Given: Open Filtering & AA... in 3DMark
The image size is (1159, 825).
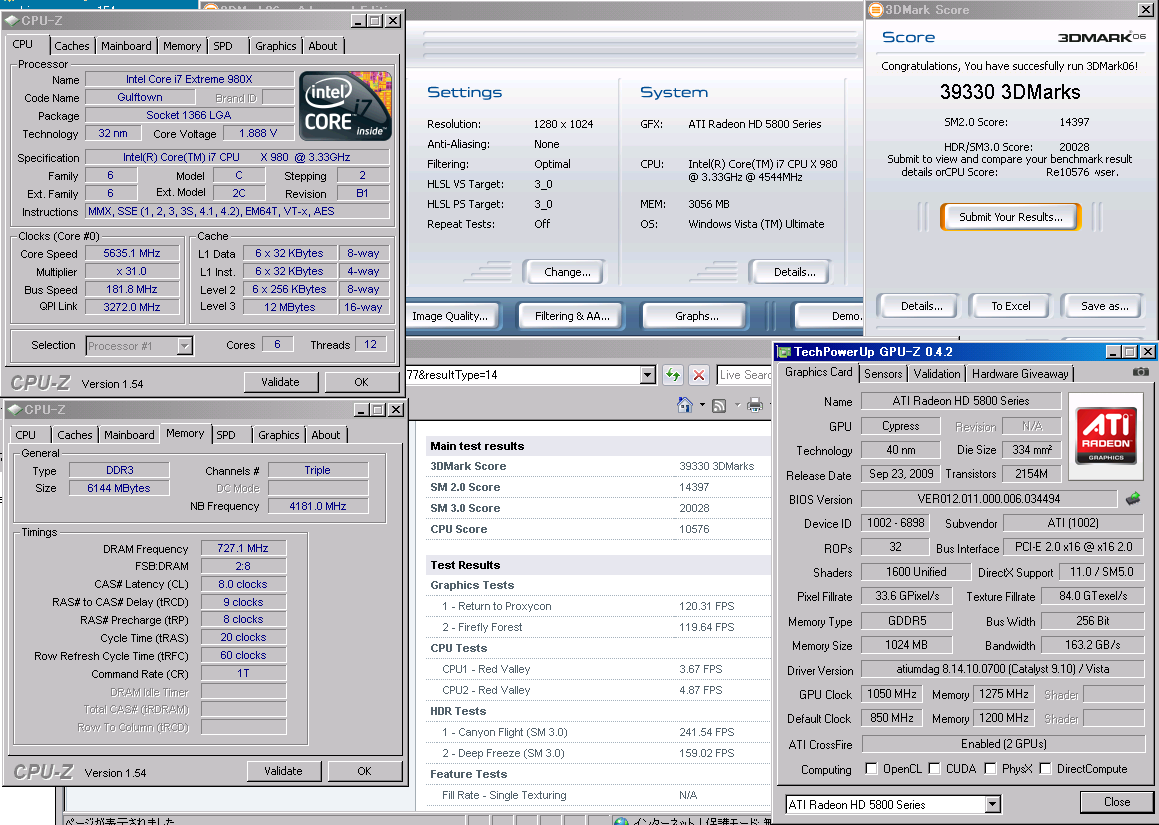Looking at the screenshot, I should pos(572,316).
